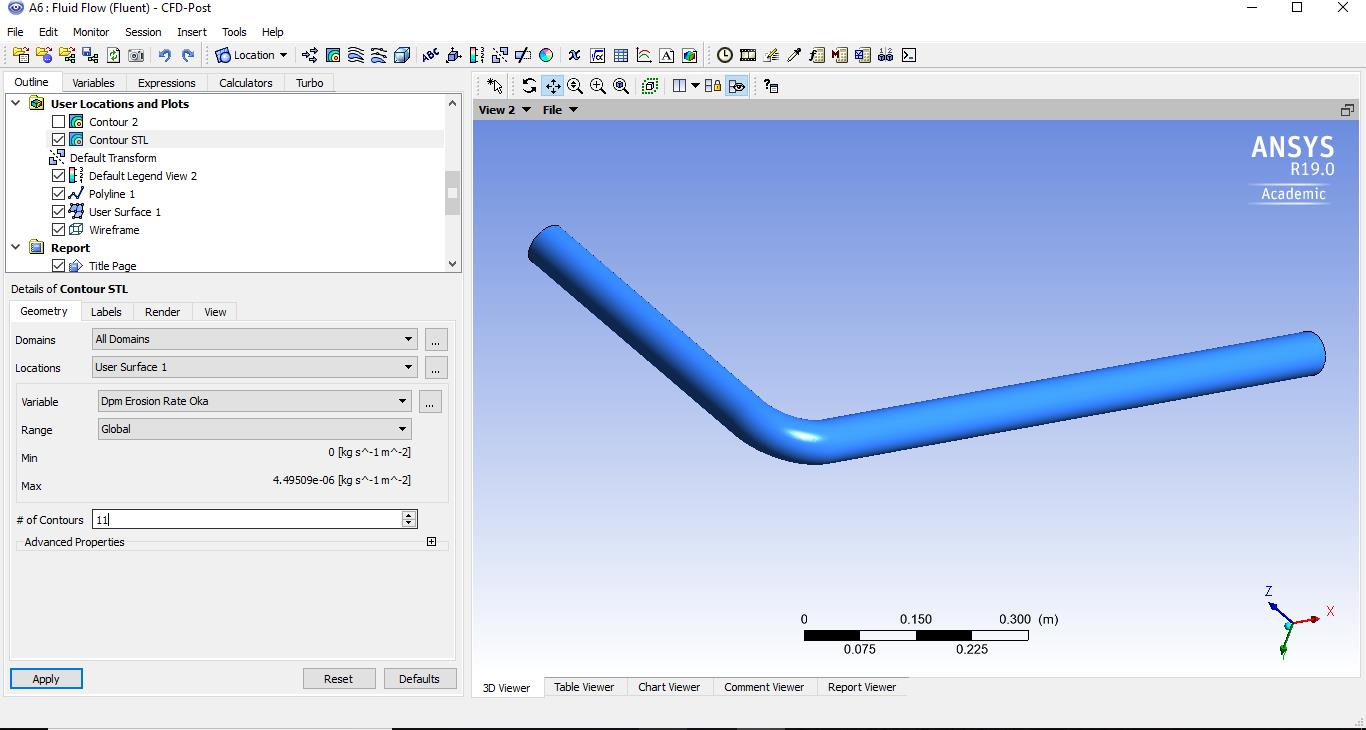Select the Rotate view tool

pos(529,86)
